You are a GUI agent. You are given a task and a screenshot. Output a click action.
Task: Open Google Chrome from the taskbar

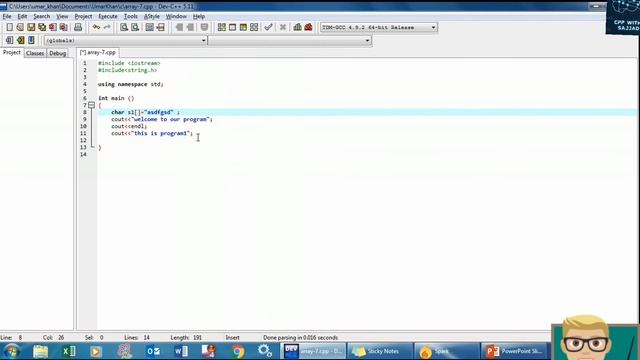click(238, 351)
